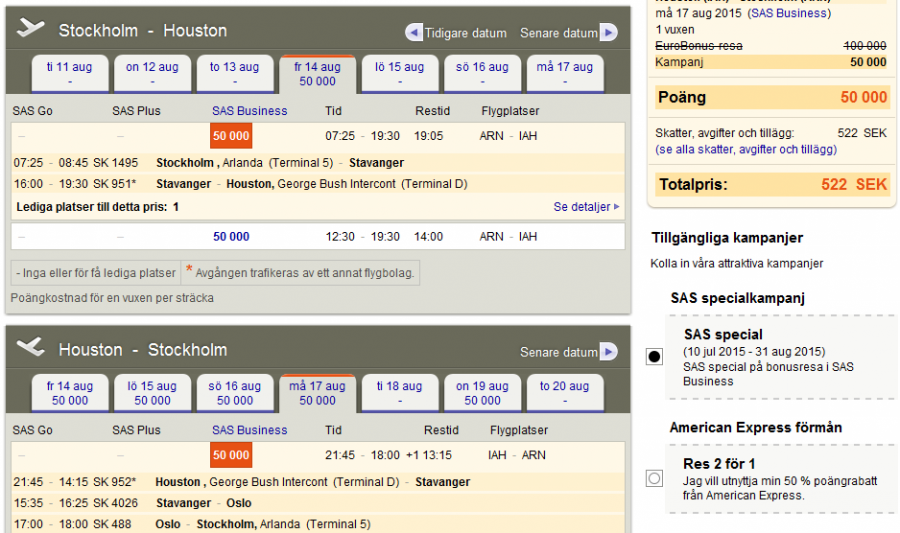
Task: Expand flight details via Se detaljer
Action: (586, 207)
